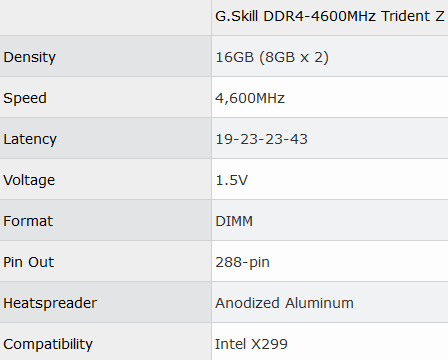Image resolution: width=448 pixels, height=360 pixels.
Task: Select the Density row label
Action: [29, 57]
